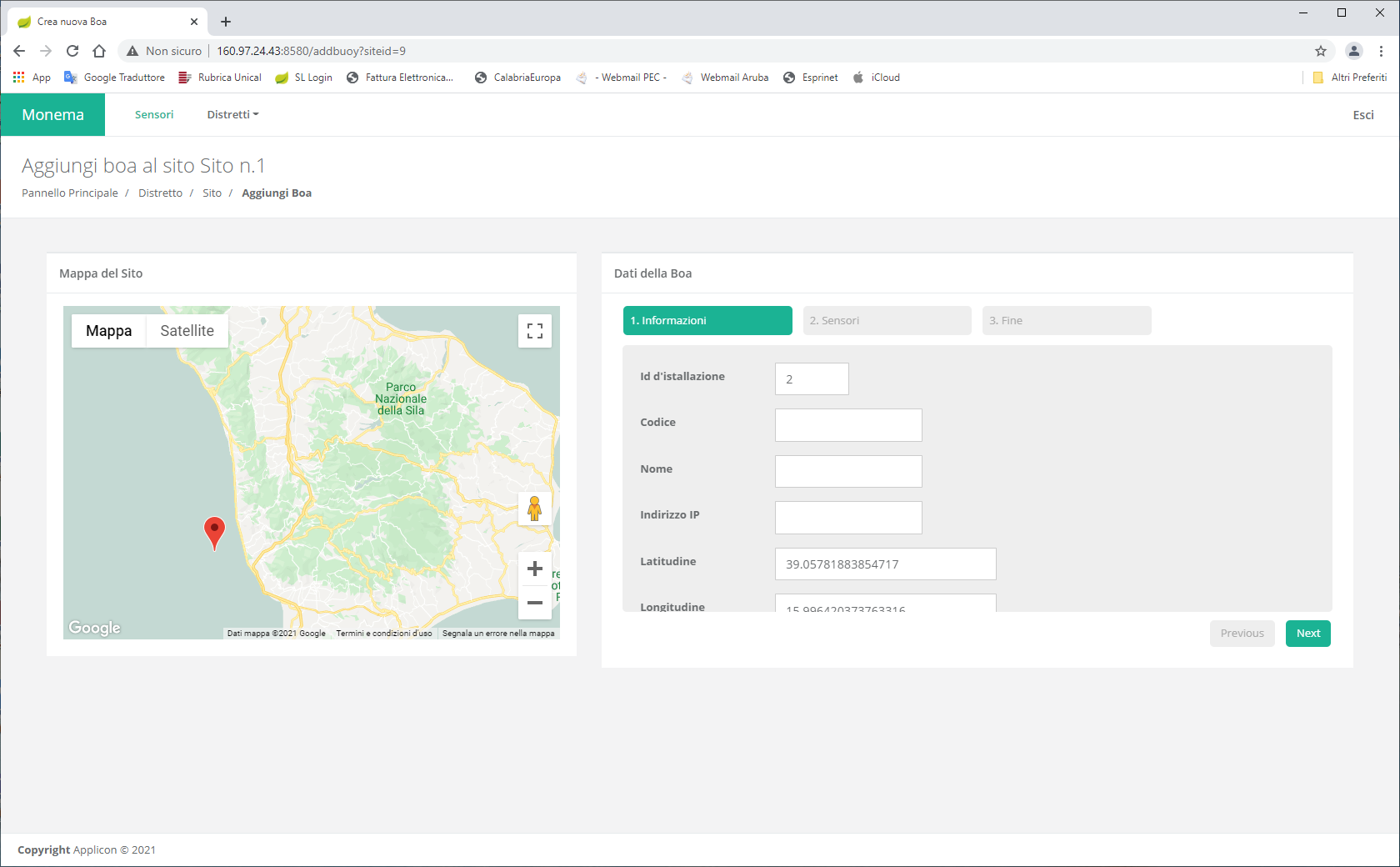This screenshot has width=1400, height=867.
Task: Click into the Codice input field
Action: (x=848, y=425)
